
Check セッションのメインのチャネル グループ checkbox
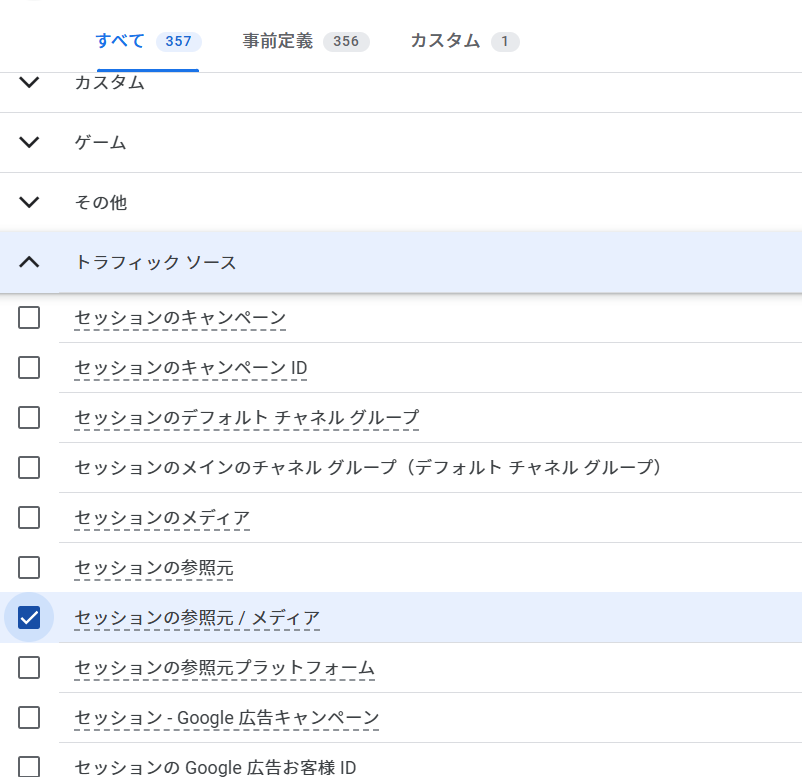coord(29,467)
